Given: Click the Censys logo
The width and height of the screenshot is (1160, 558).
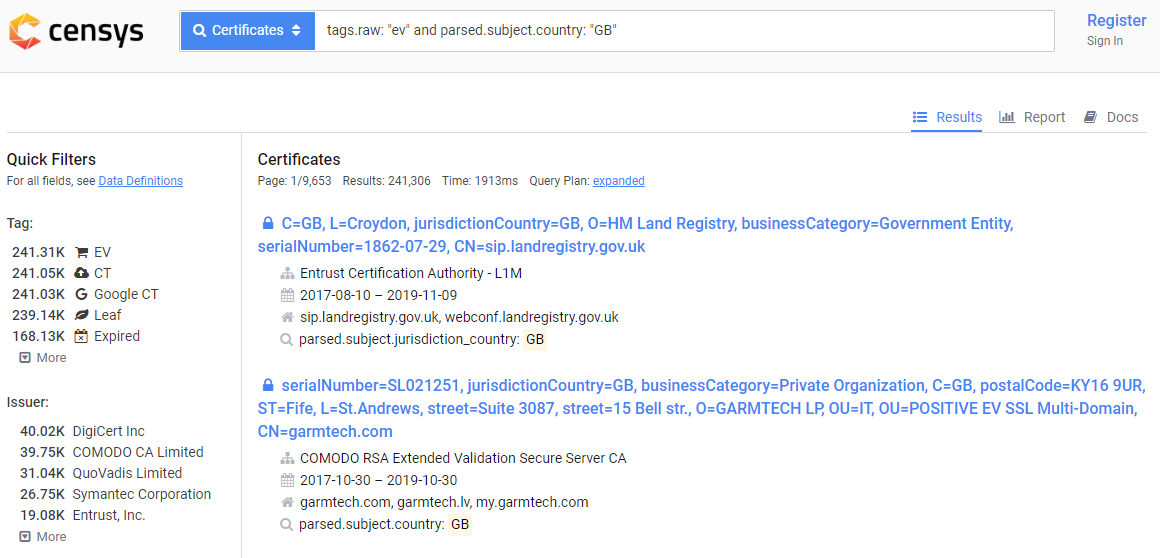Looking at the screenshot, I should pyautogui.click(x=76, y=31).
